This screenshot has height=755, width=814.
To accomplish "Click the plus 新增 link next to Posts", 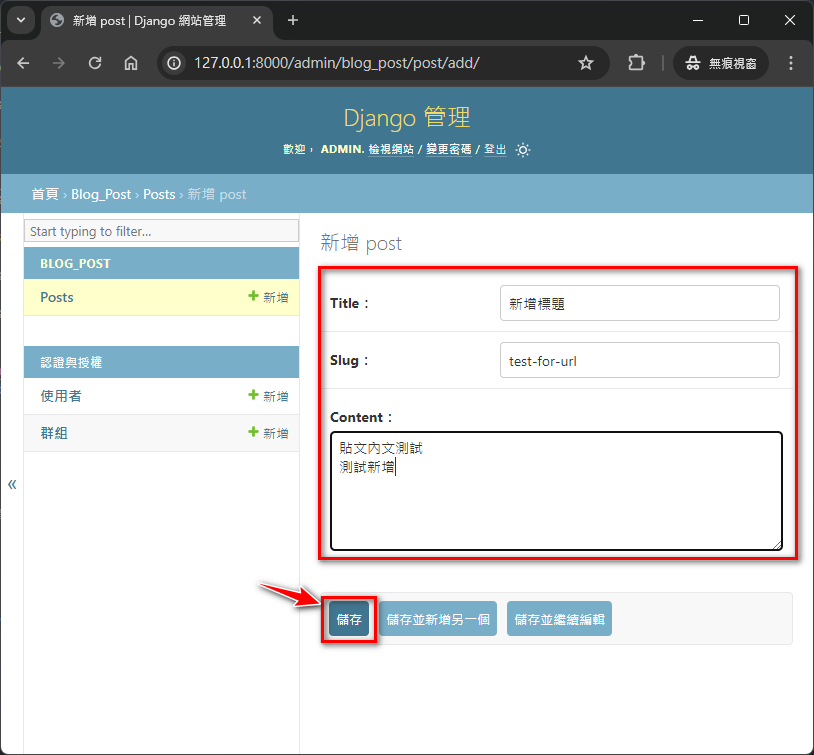I will pos(268,297).
